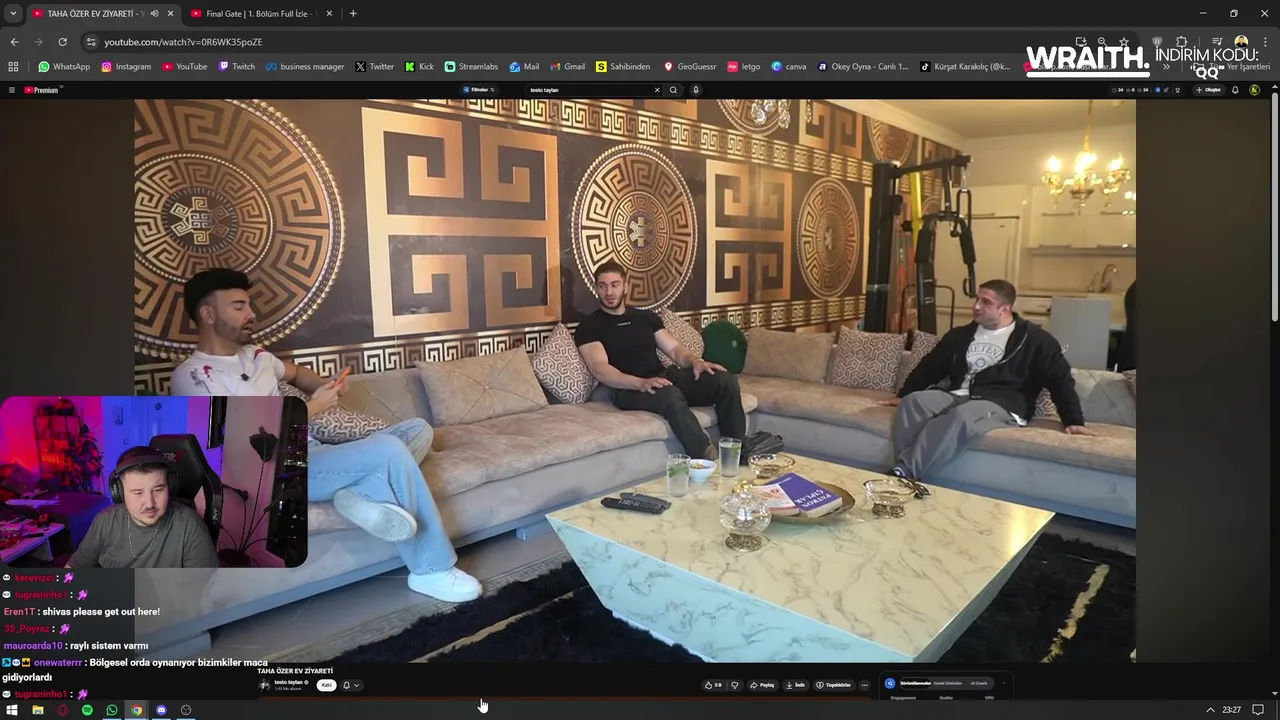The height and width of the screenshot is (720, 1280).
Task: Click the mauroarda10 chat username
Action: [33, 646]
